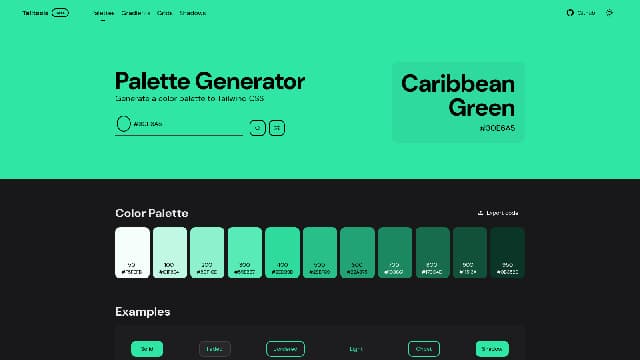This screenshot has height=360, width=640.
Task: Click Export code button
Action: click(x=498, y=213)
